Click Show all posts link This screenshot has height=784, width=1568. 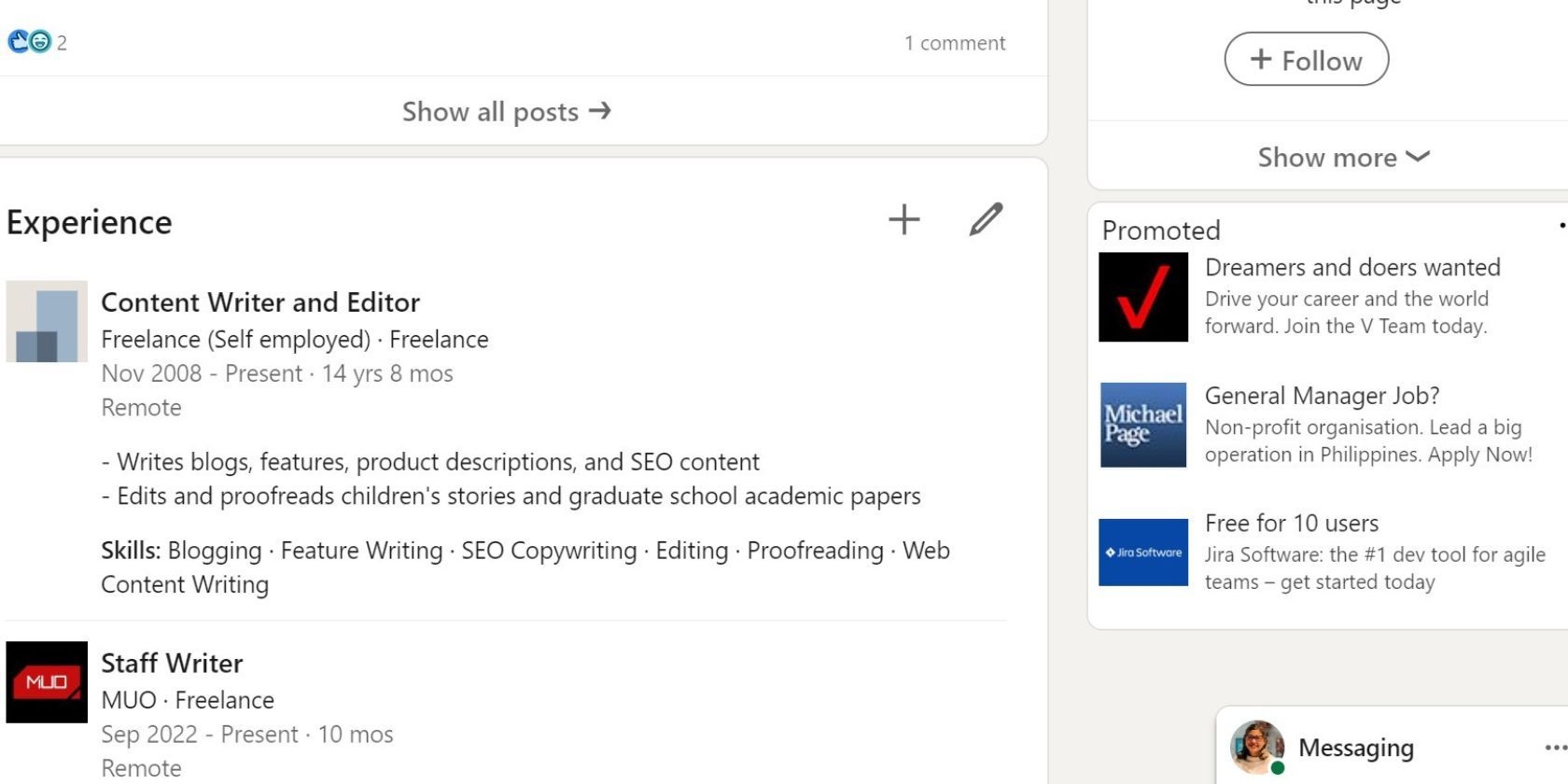(x=506, y=112)
